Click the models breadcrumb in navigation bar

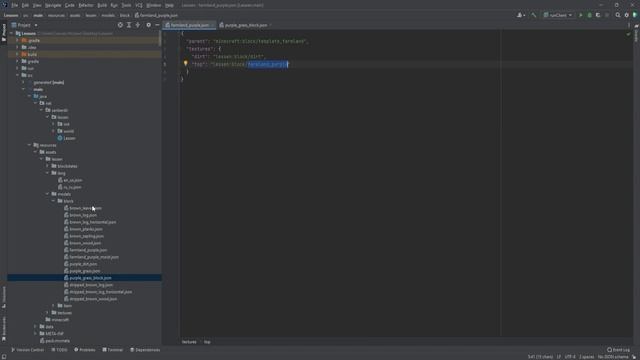(x=108, y=15)
